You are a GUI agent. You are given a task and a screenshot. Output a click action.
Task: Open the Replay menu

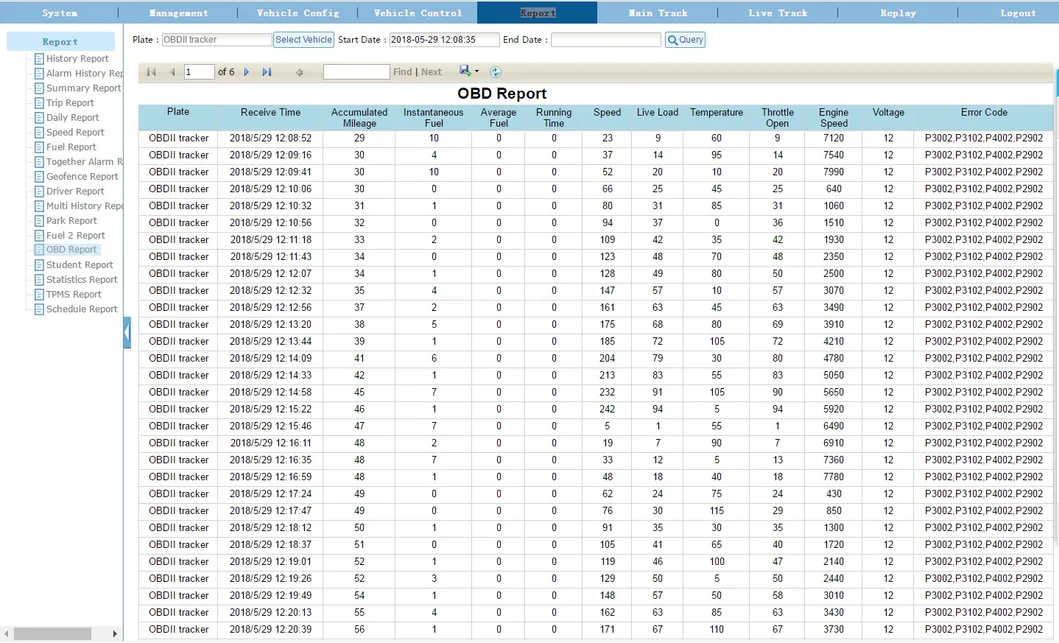898,12
